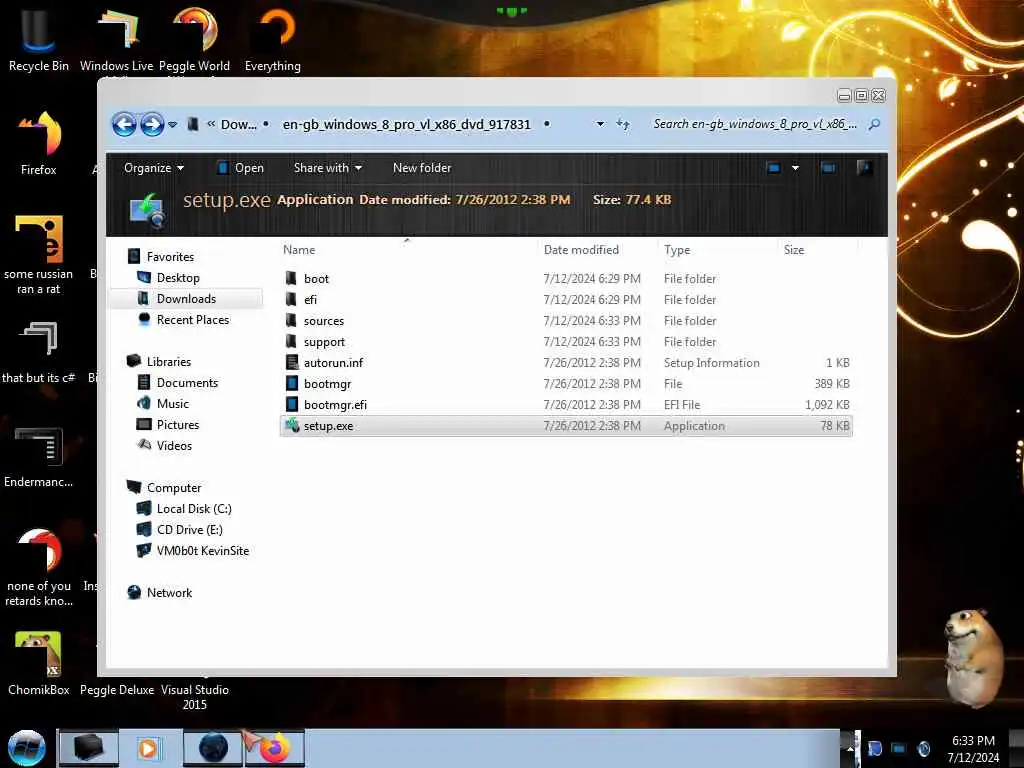Click Open in the command bar
Screen dimensions: 1024x768
tap(240, 168)
